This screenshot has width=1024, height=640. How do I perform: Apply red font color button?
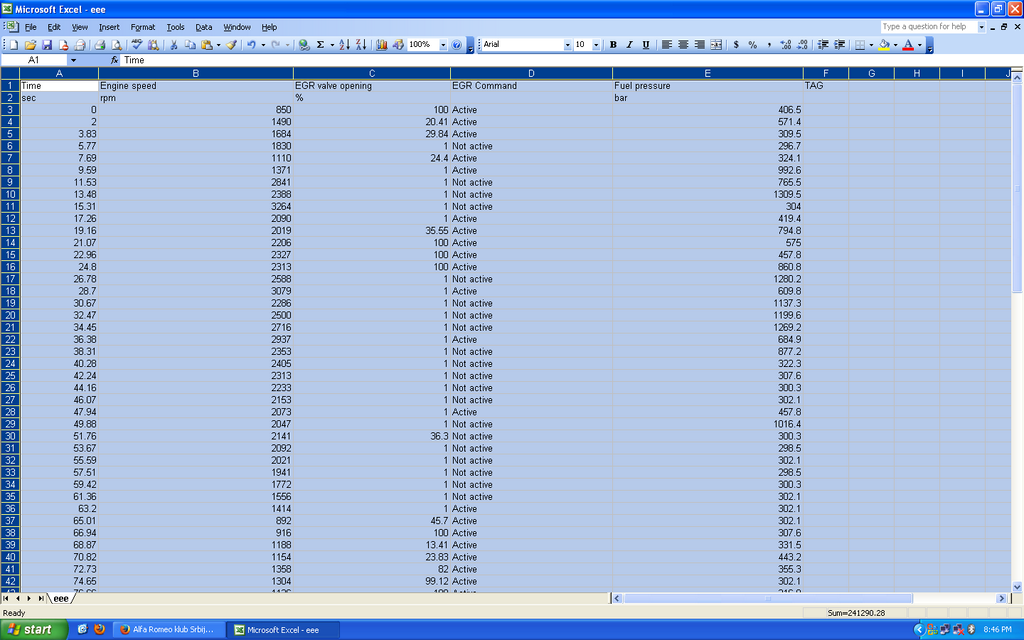(908, 44)
